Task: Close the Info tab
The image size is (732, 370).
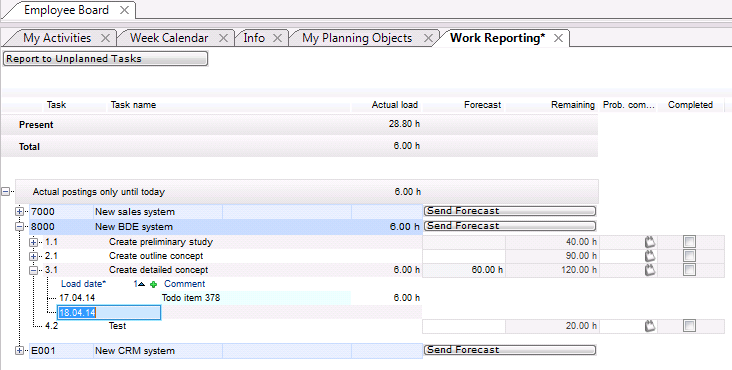Action: 278,38
